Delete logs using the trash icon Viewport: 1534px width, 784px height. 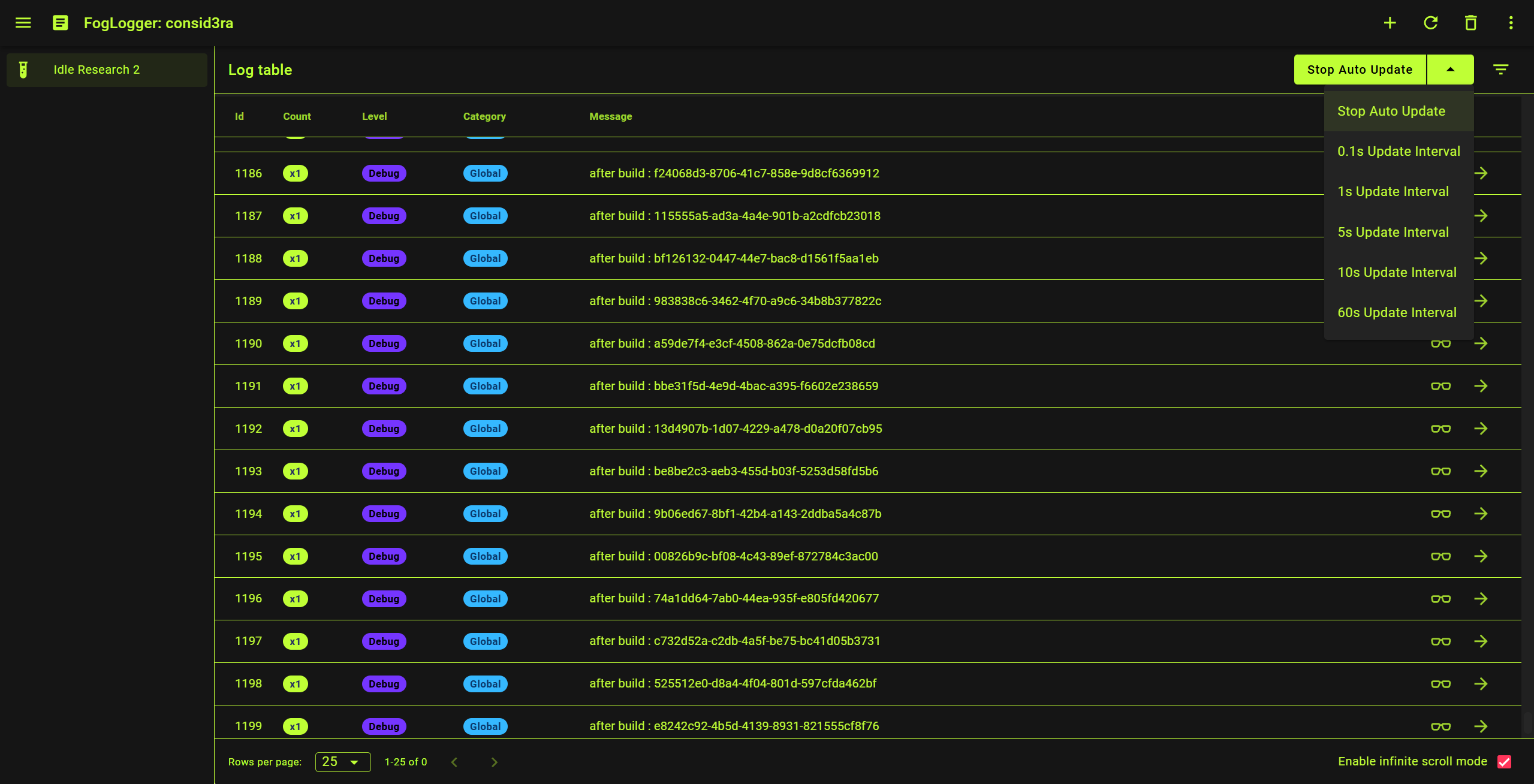1470,23
